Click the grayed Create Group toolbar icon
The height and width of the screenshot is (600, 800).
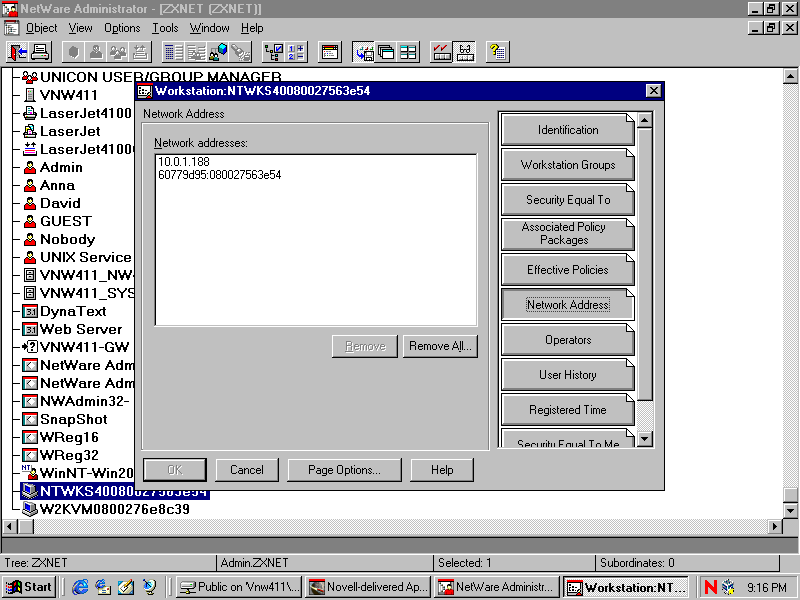point(117,52)
